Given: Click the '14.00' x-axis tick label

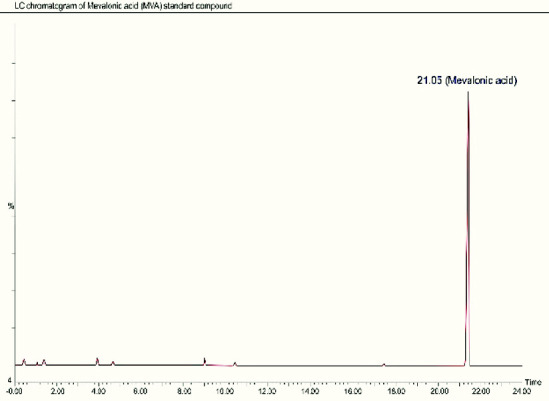Looking at the screenshot, I should point(310,391).
